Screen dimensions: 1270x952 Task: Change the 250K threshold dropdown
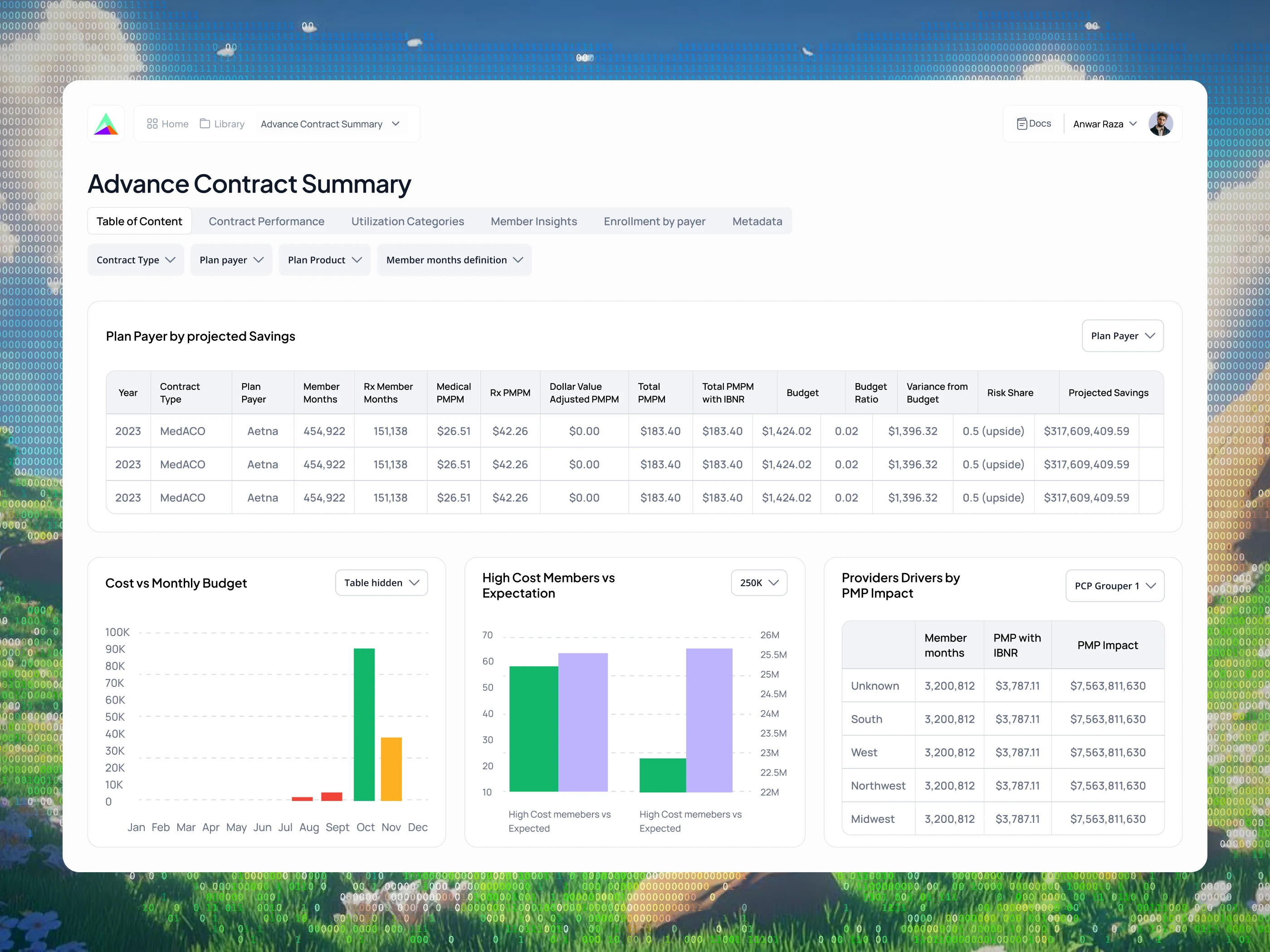[759, 583]
